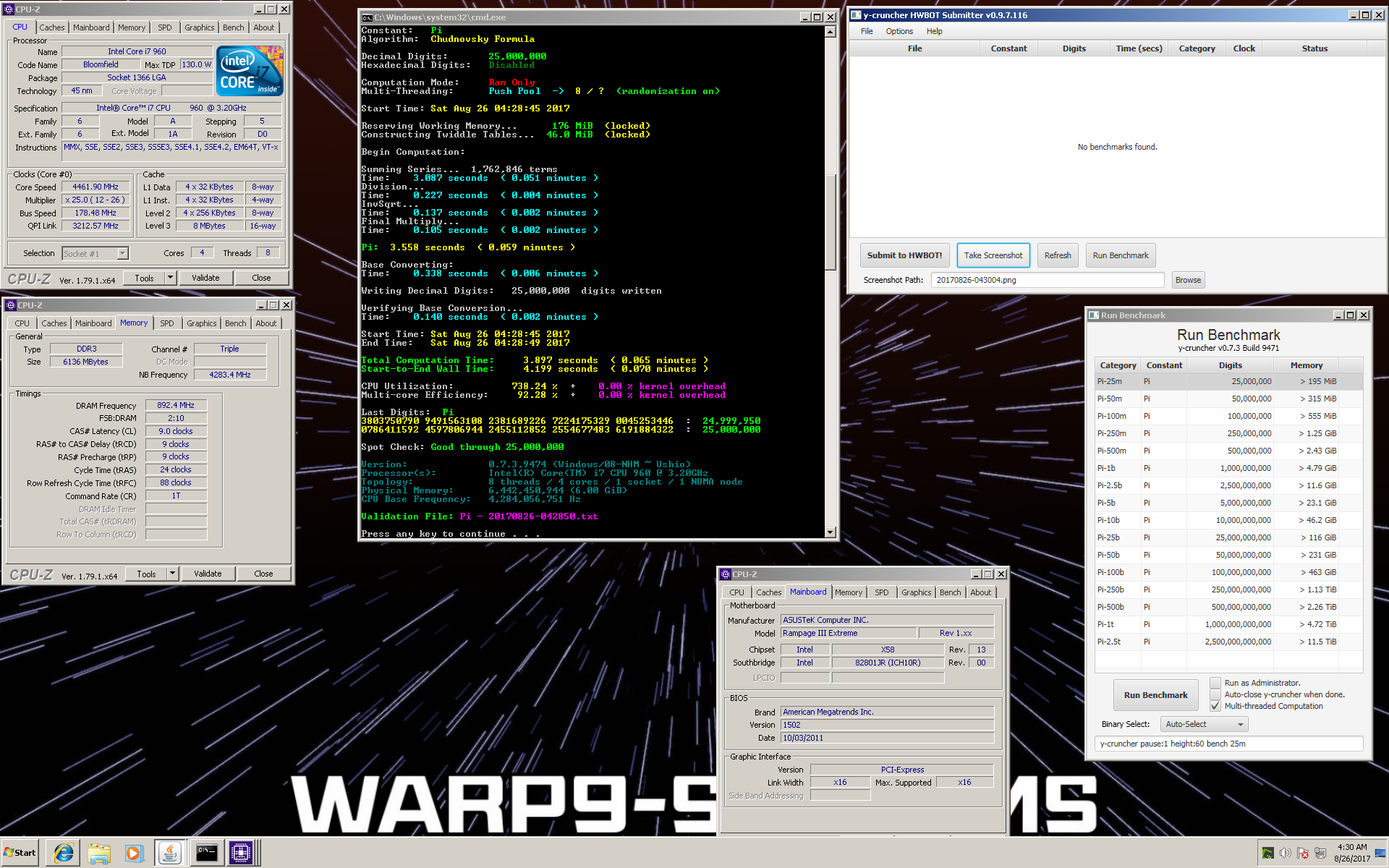1389x868 pixels.
Task: Click the large Run Benchmark button in benchmark dialog
Action: point(1155,695)
